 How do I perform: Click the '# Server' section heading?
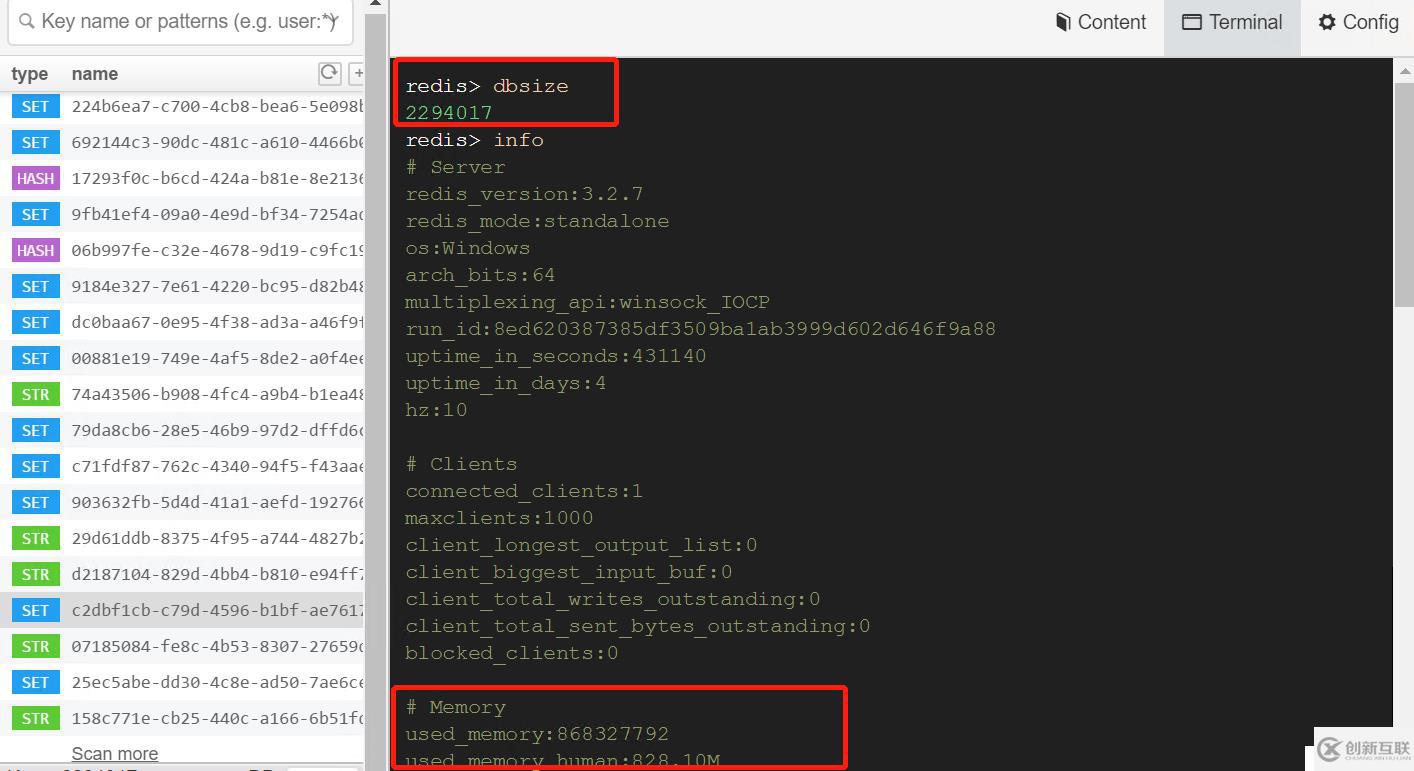click(x=455, y=167)
